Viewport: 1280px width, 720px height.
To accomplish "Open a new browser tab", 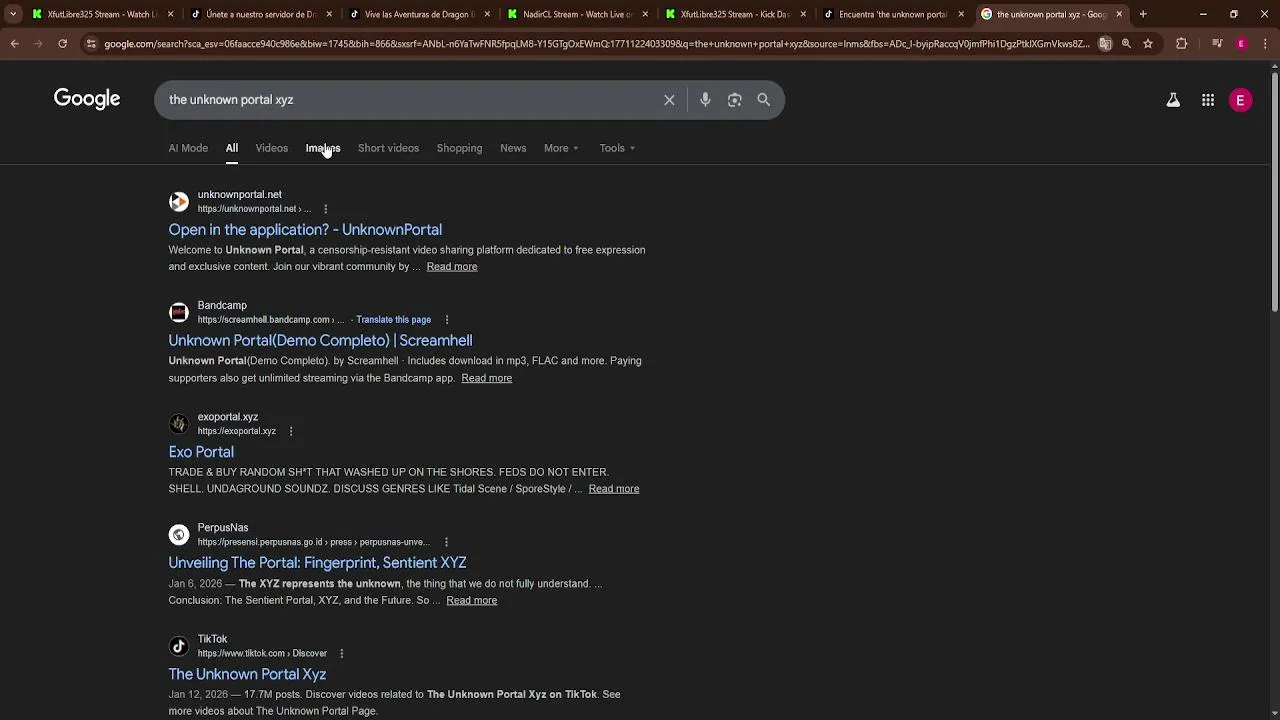I will pyautogui.click(x=1143, y=14).
